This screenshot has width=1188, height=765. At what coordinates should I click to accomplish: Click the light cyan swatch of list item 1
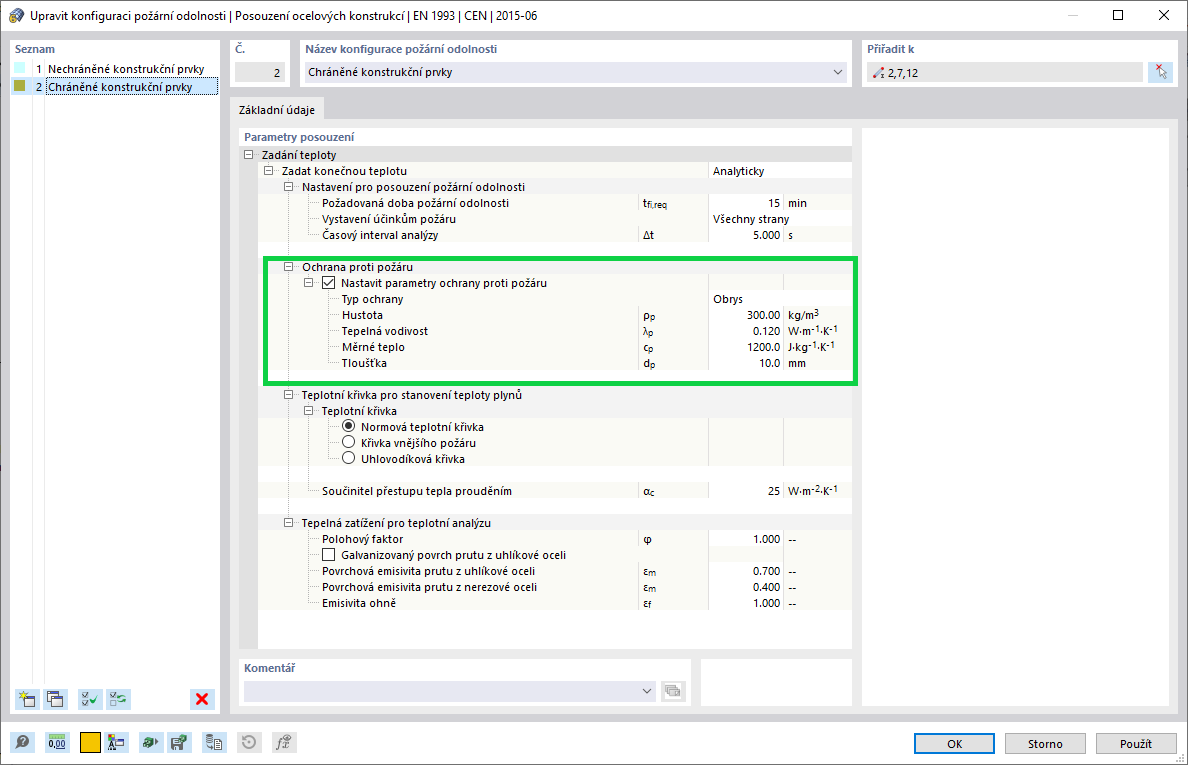coord(20,68)
